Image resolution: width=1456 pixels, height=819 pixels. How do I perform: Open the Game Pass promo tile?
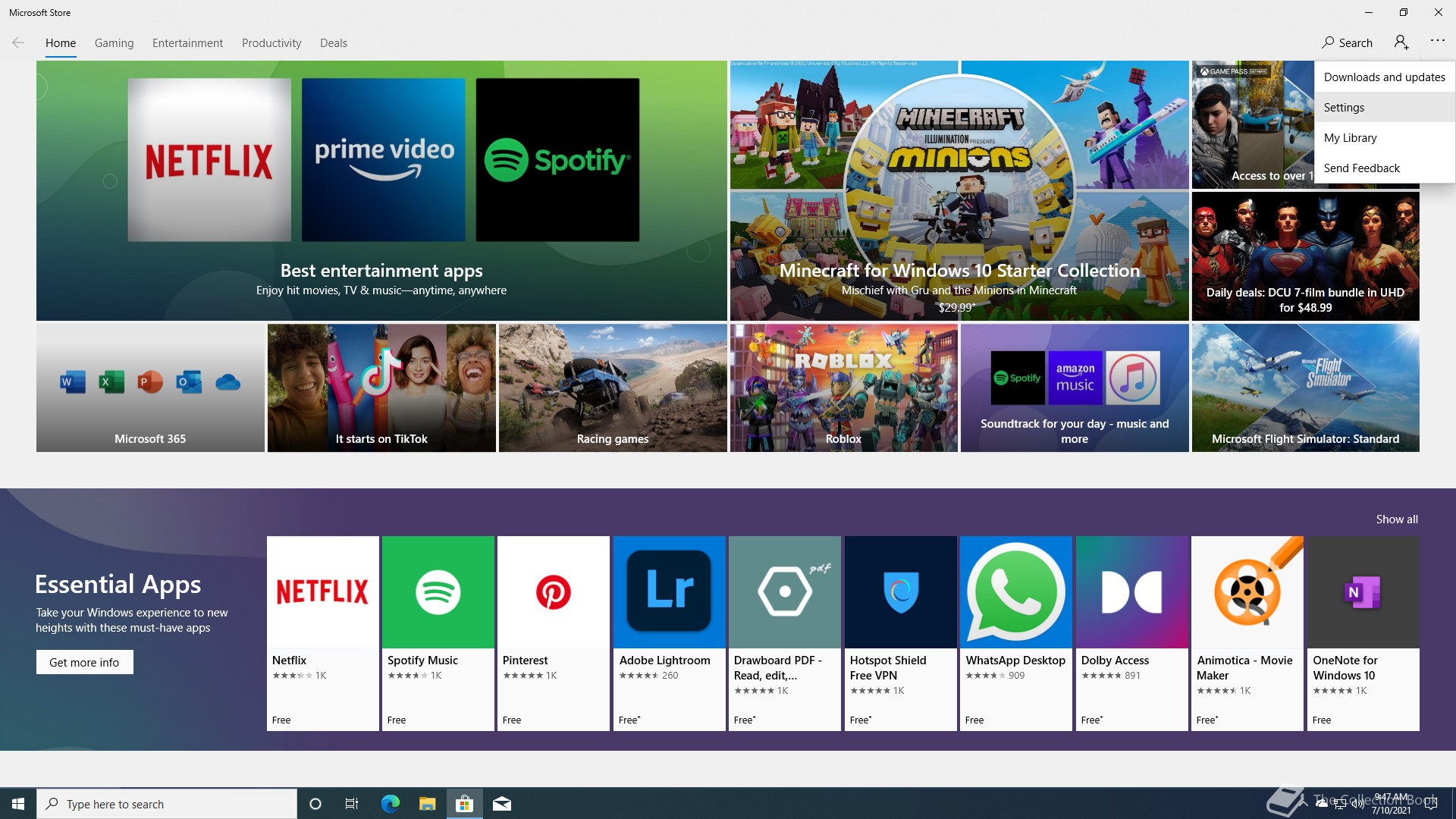click(x=1252, y=125)
